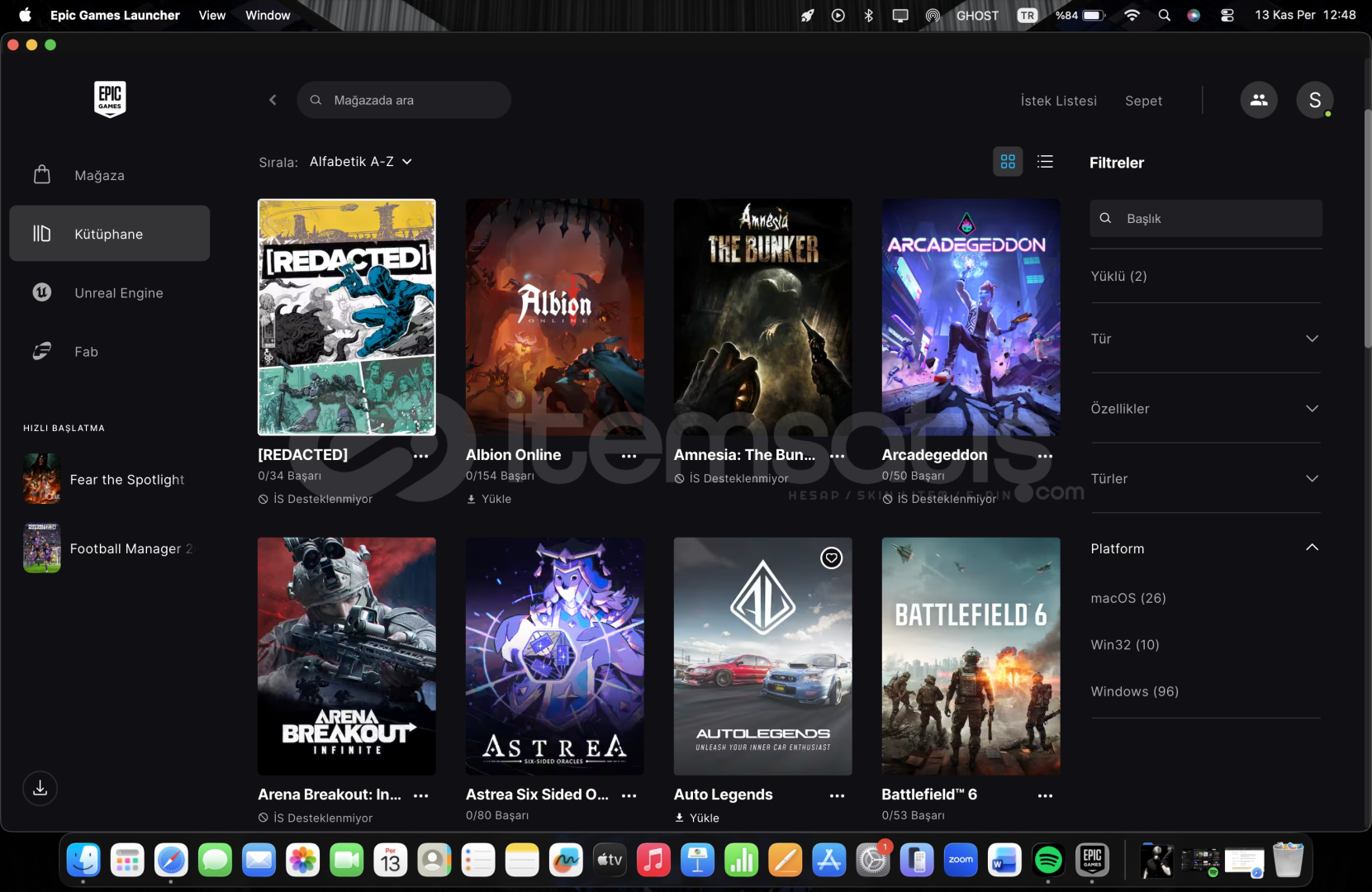Open the friends list icon
This screenshot has width=1372, height=892.
click(x=1258, y=100)
